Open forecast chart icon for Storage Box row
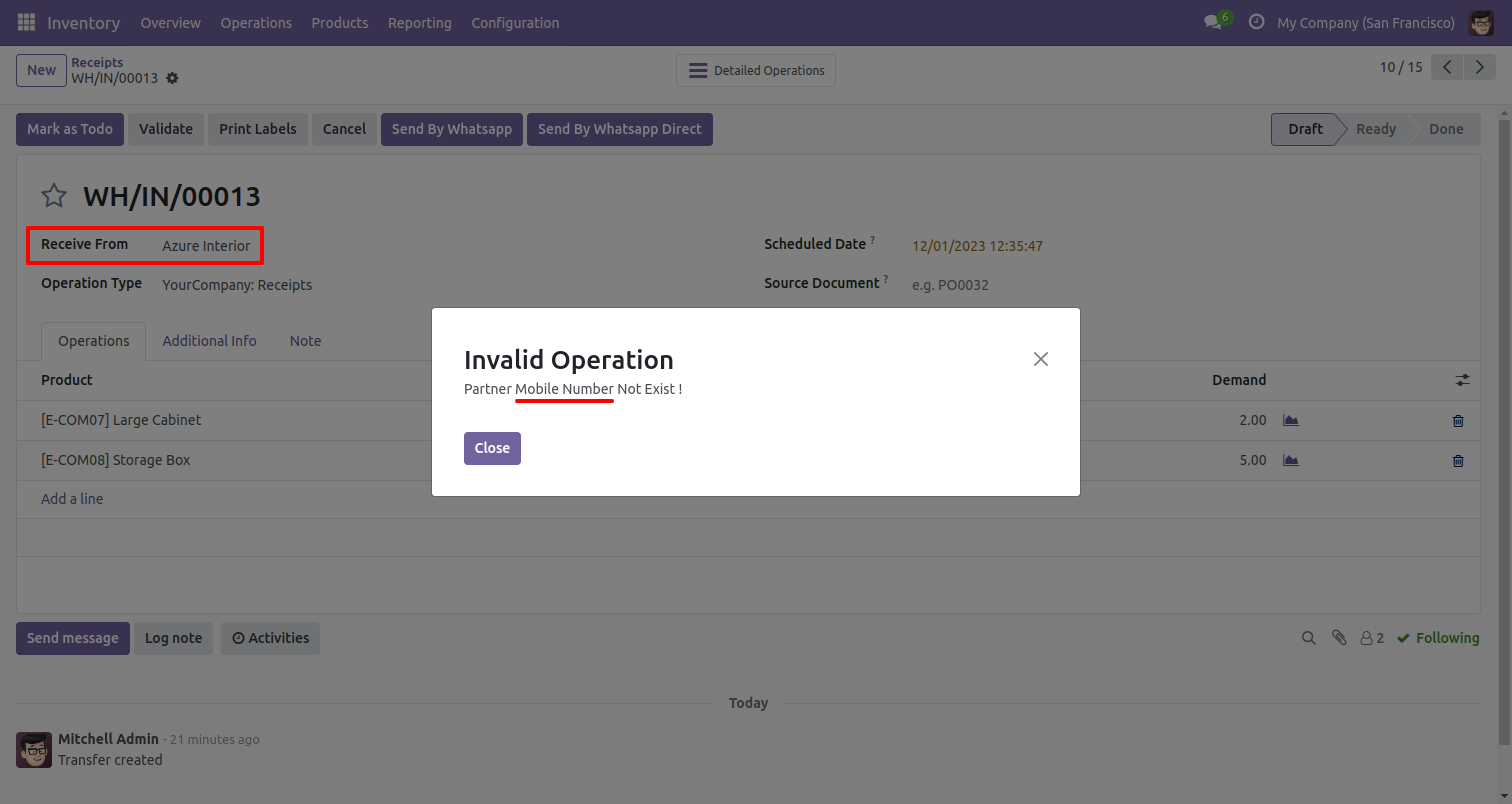The image size is (1512, 804). point(1291,460)
